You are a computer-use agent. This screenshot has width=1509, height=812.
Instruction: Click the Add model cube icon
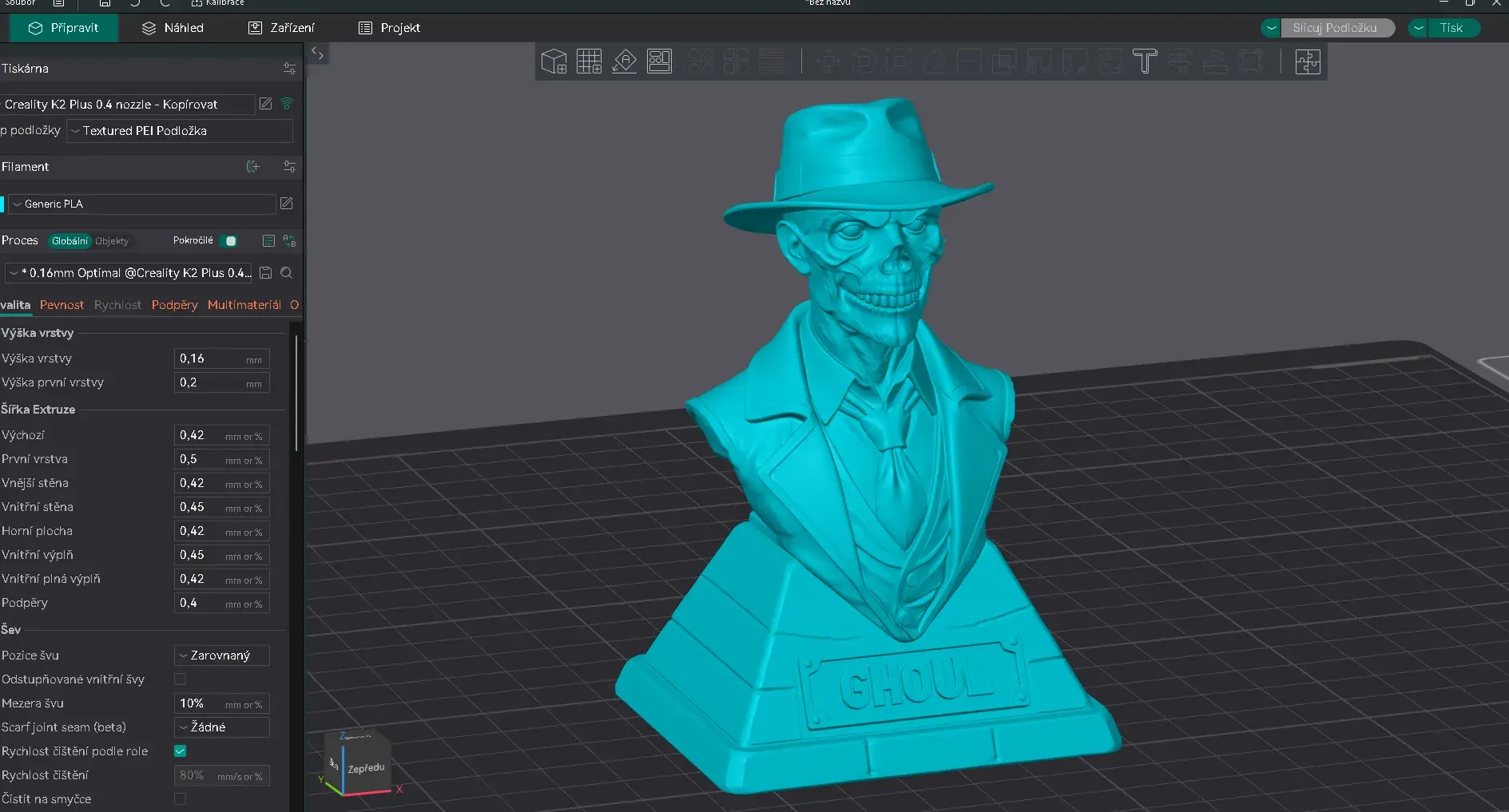[554, 61]
